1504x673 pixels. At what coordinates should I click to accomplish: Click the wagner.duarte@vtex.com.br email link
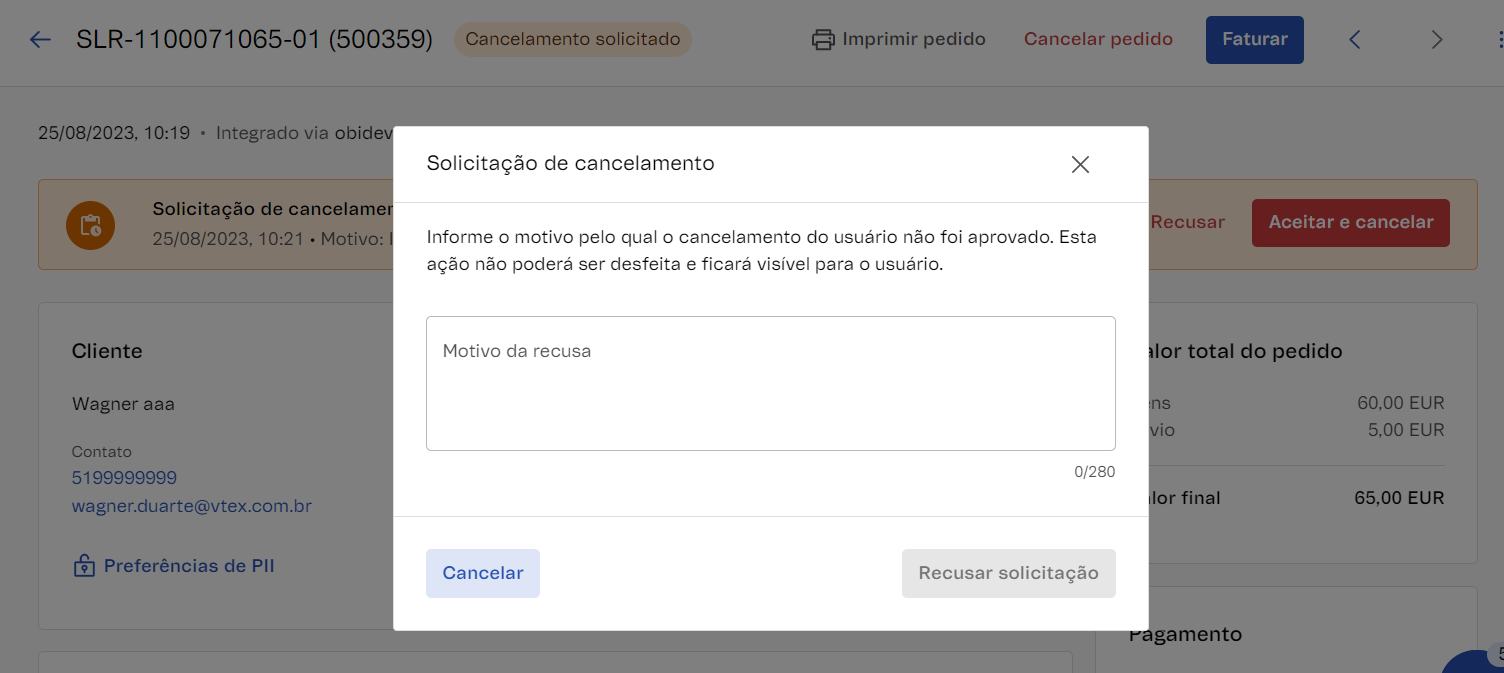pos(191,506)
